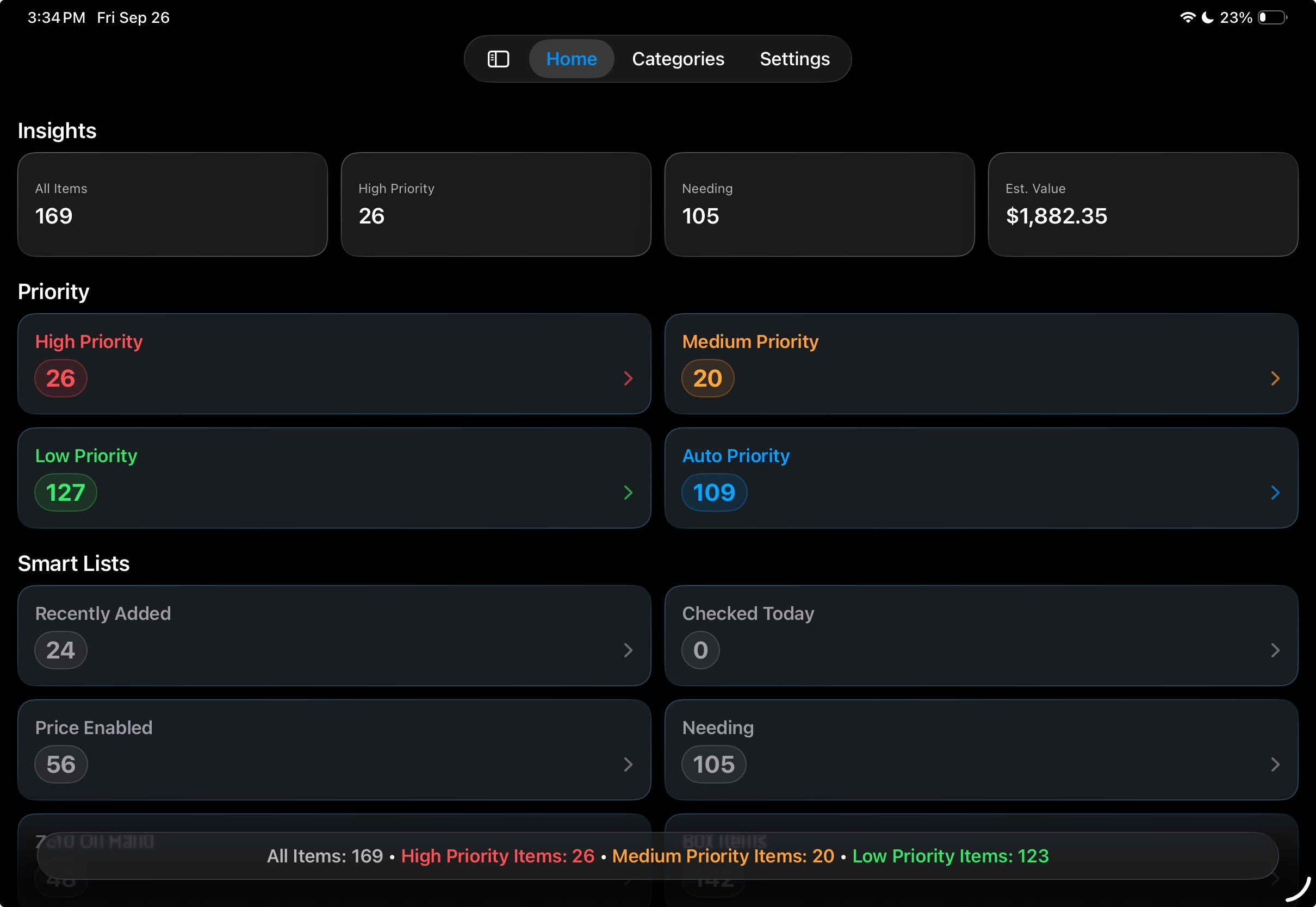Open the Settings tab
The width and height of the screenshot is (1316, 907).
(x=794, y=59)
